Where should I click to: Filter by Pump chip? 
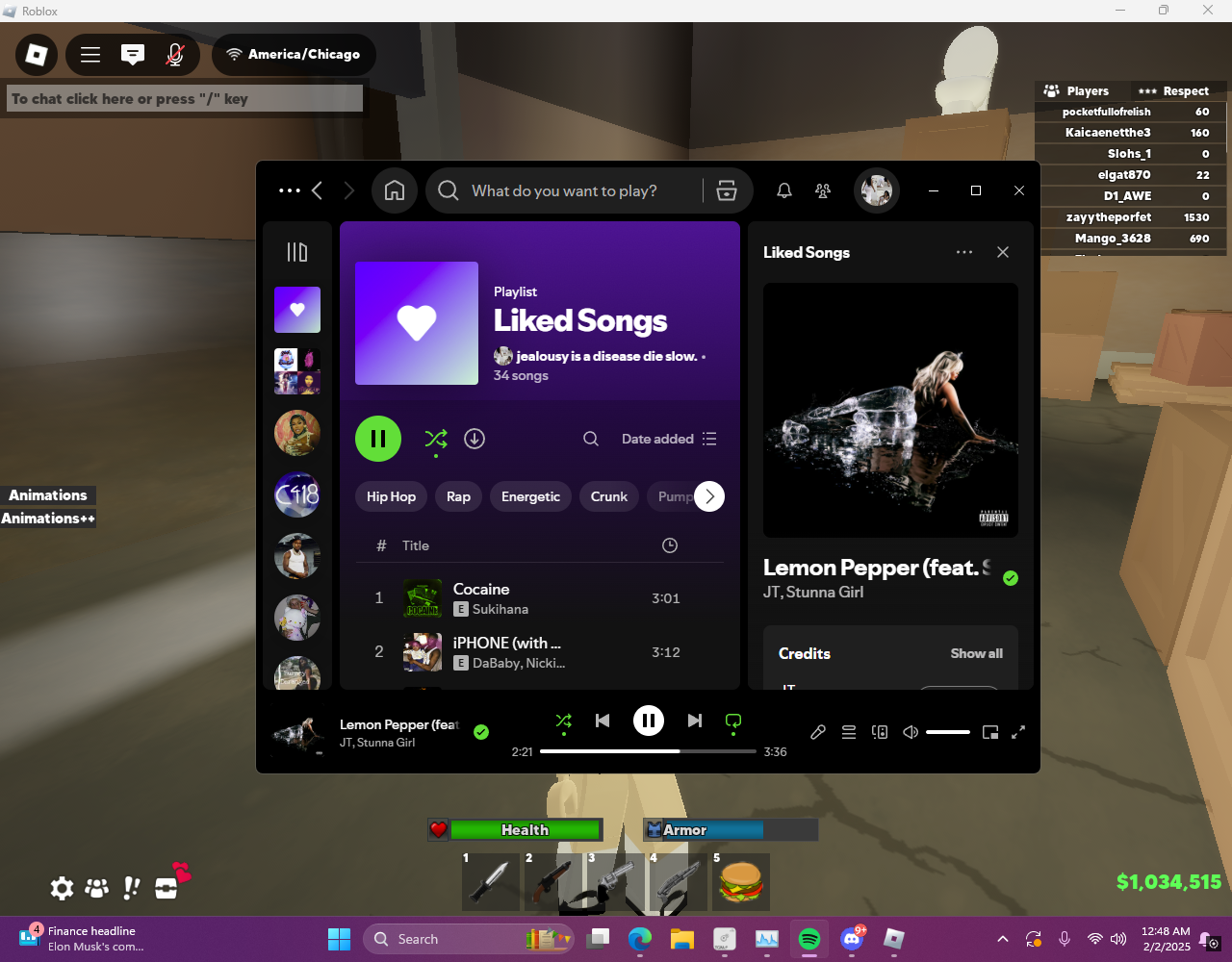(673, 496)
